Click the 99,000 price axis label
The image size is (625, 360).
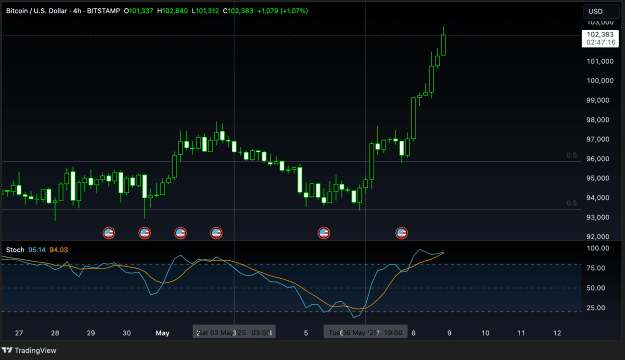[x=598, y=100]
